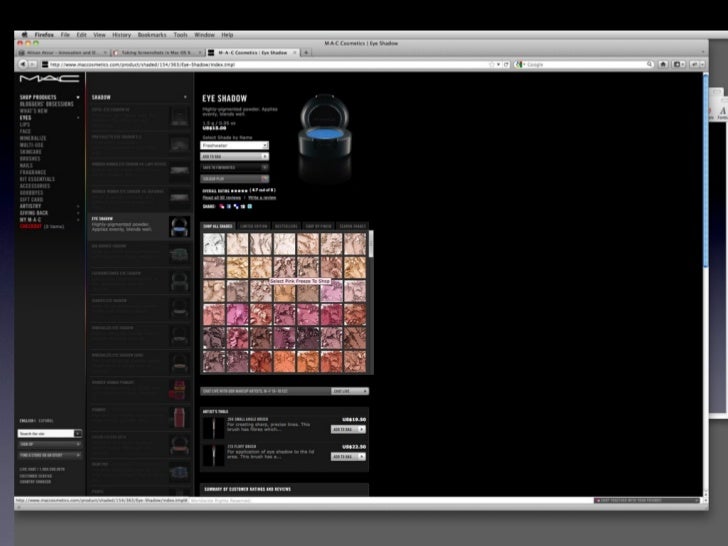Screen dimensions: 728x546
Task: Click the first pink share icon
Action: 222,207
